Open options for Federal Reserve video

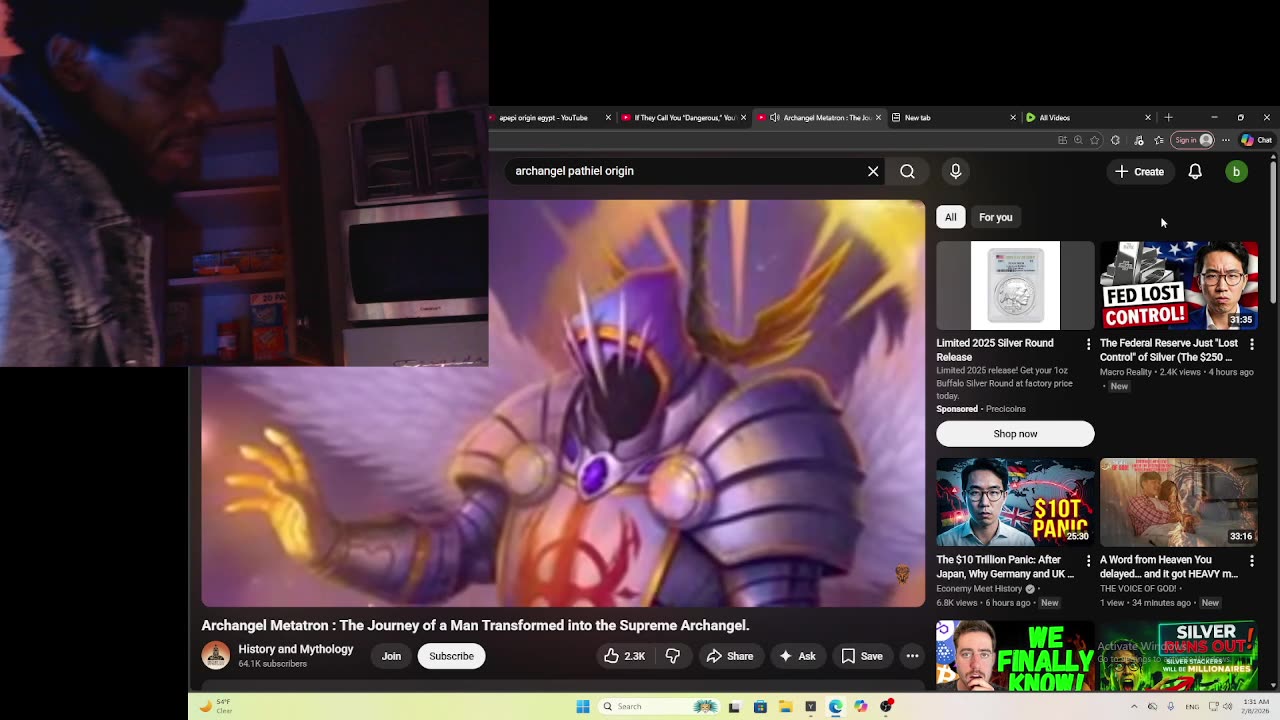[1252, 344]
